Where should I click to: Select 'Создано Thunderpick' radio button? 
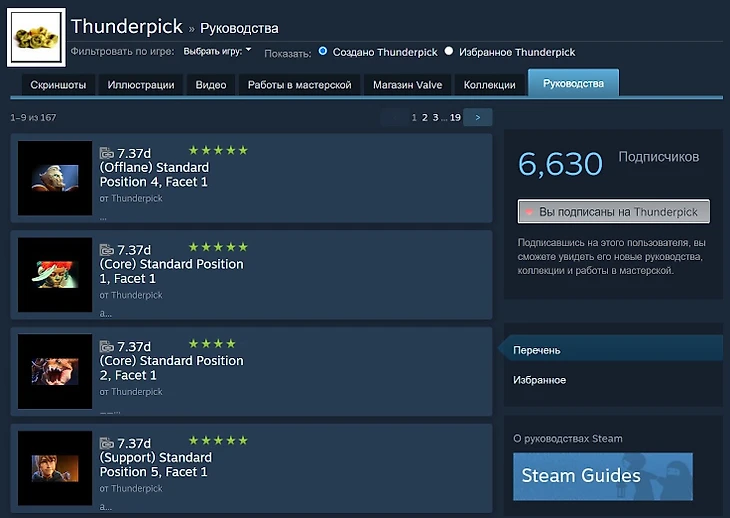(323, 51)
